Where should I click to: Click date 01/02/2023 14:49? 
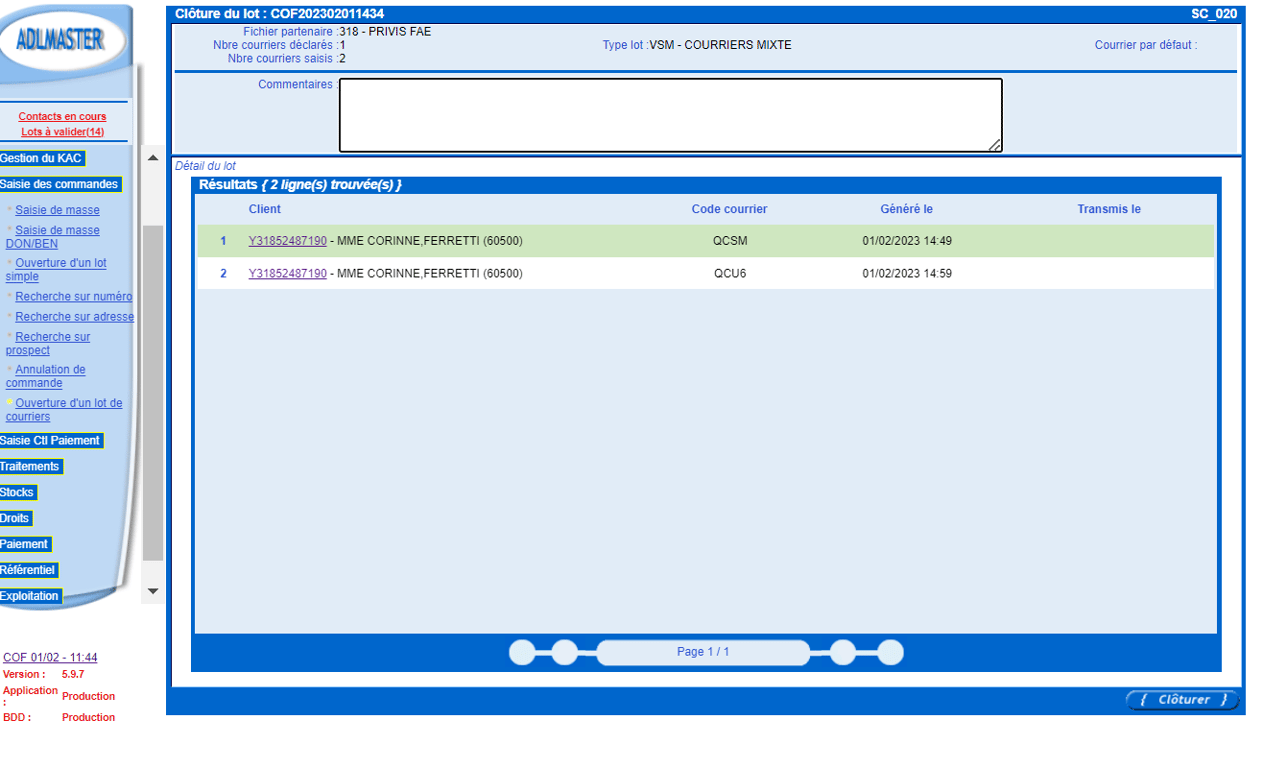[907, 241]
